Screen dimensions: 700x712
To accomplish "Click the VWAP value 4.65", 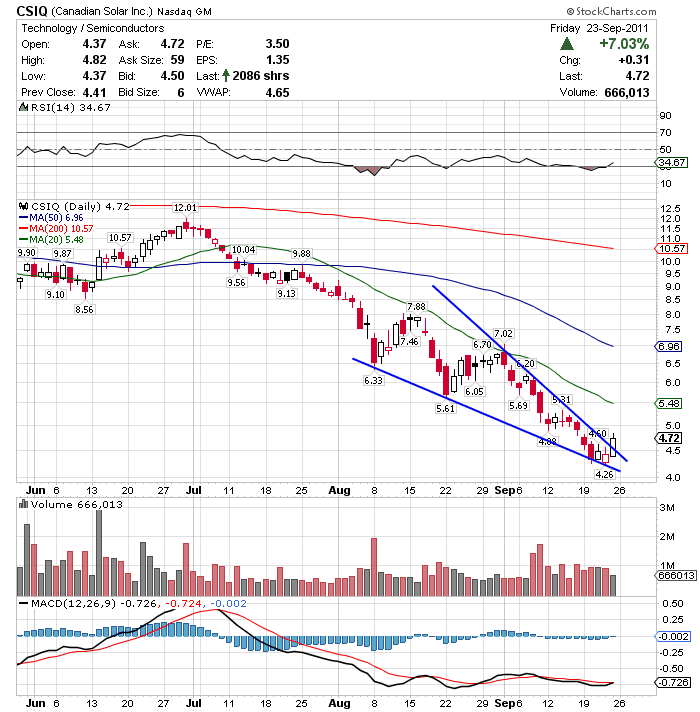I will 277,92.
